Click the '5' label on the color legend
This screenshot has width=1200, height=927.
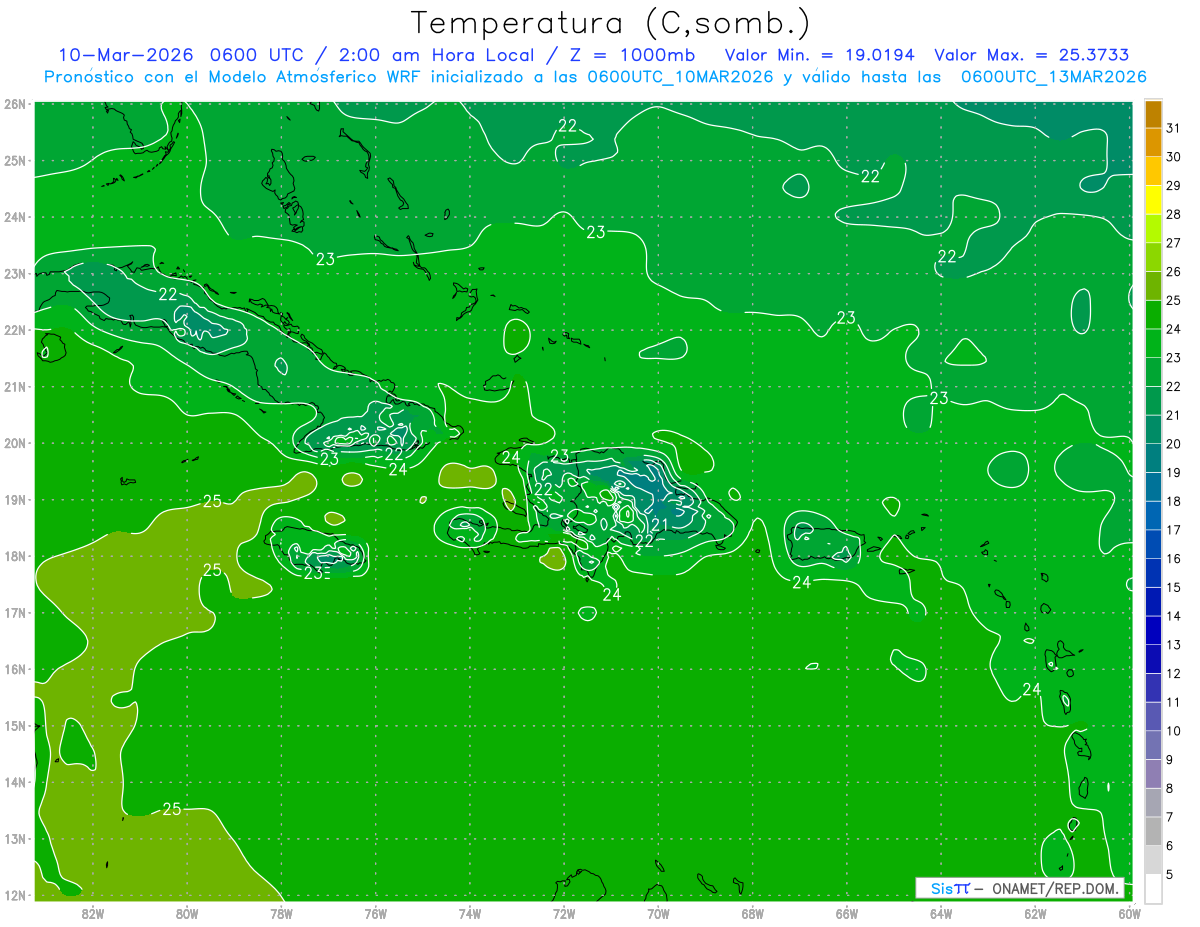1170,874
